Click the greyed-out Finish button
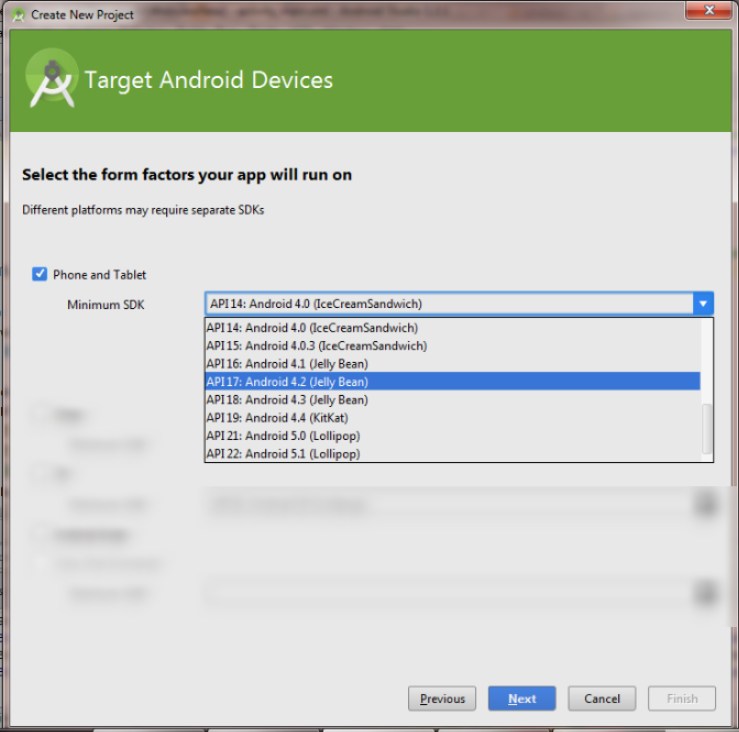This screenshot has height=732, width=739. point(682,698)
